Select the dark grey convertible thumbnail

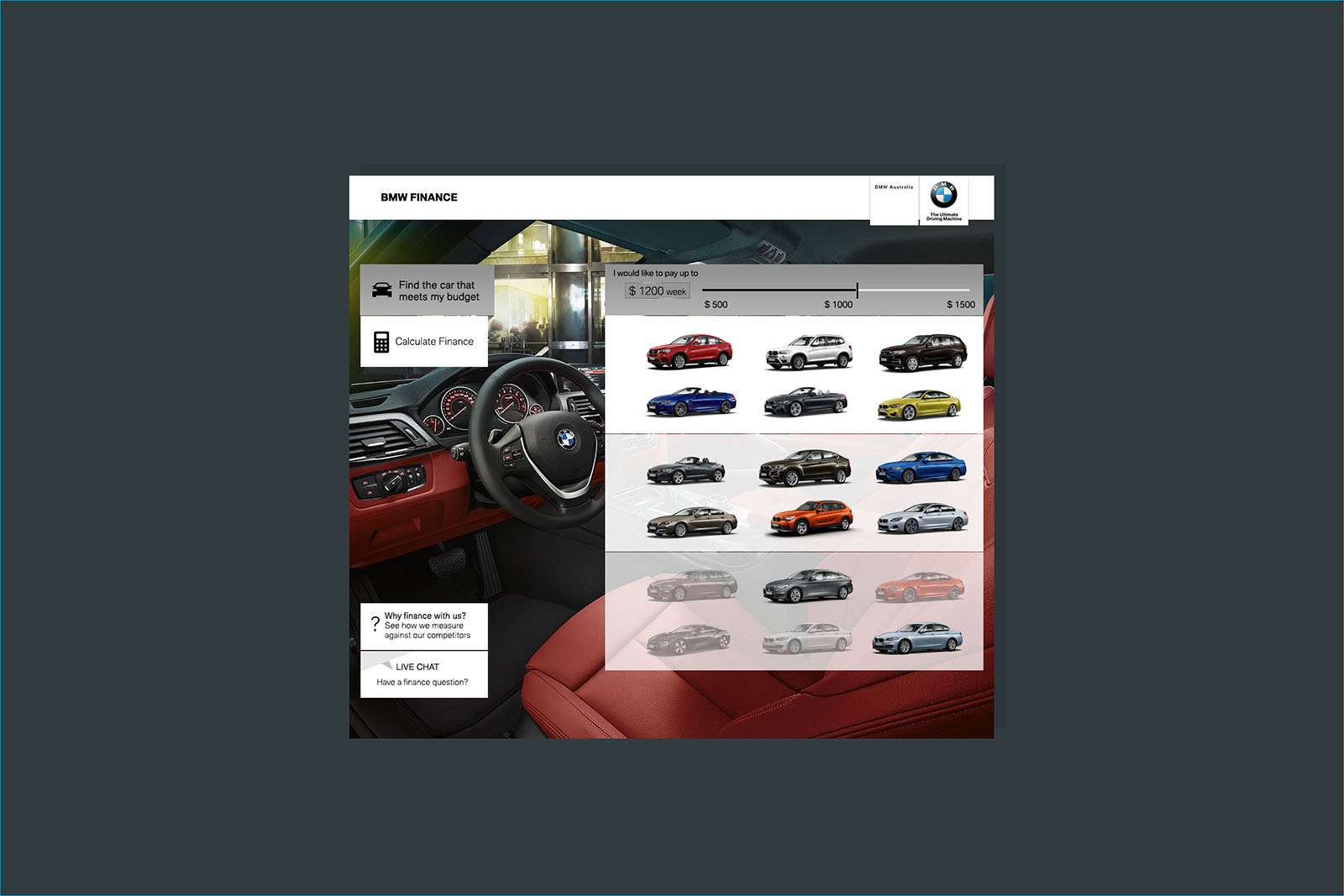click(806, 401)
